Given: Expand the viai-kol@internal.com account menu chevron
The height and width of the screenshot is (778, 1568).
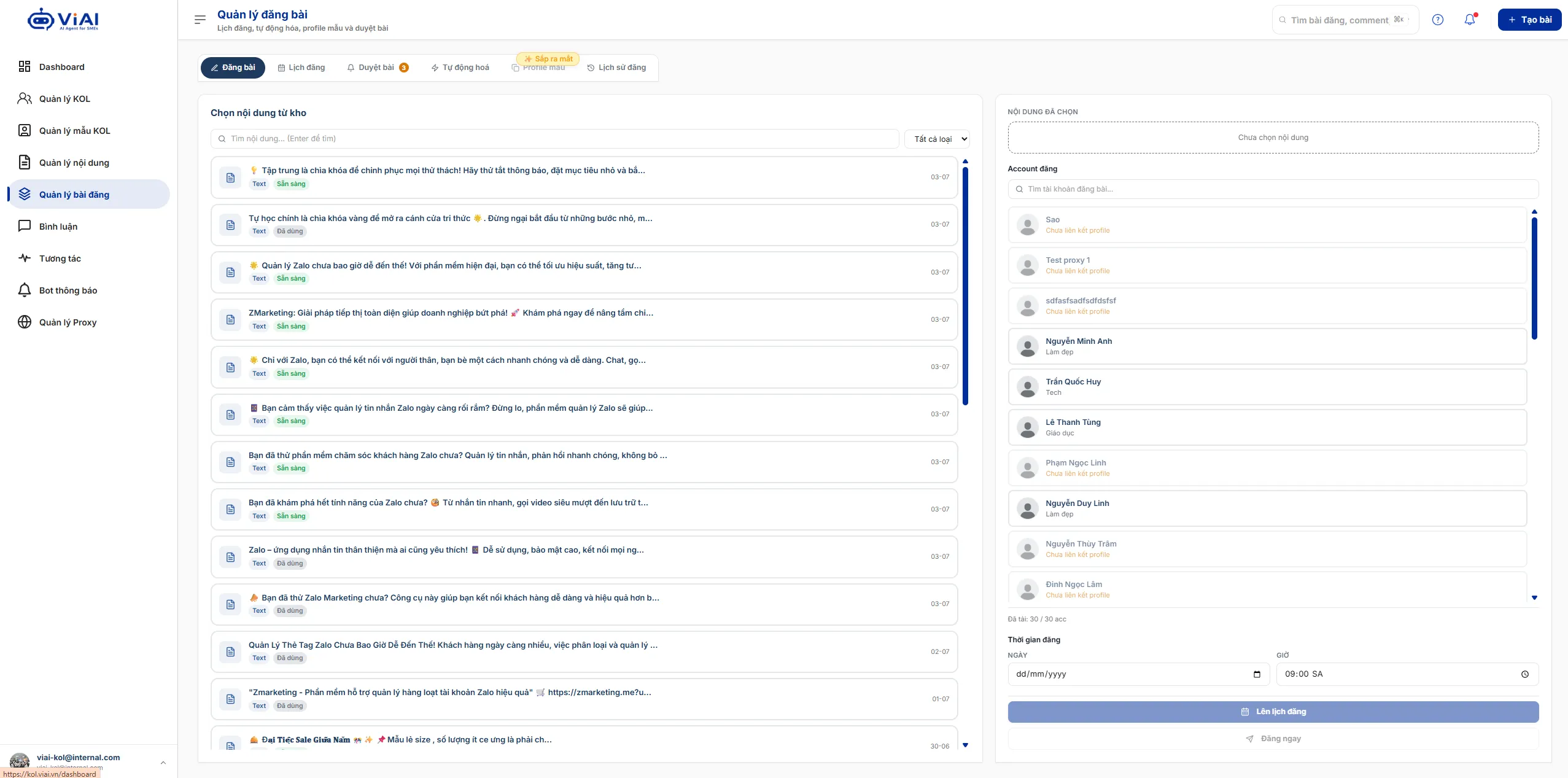Looking at the screenshot, I should (x=163, y=763).
